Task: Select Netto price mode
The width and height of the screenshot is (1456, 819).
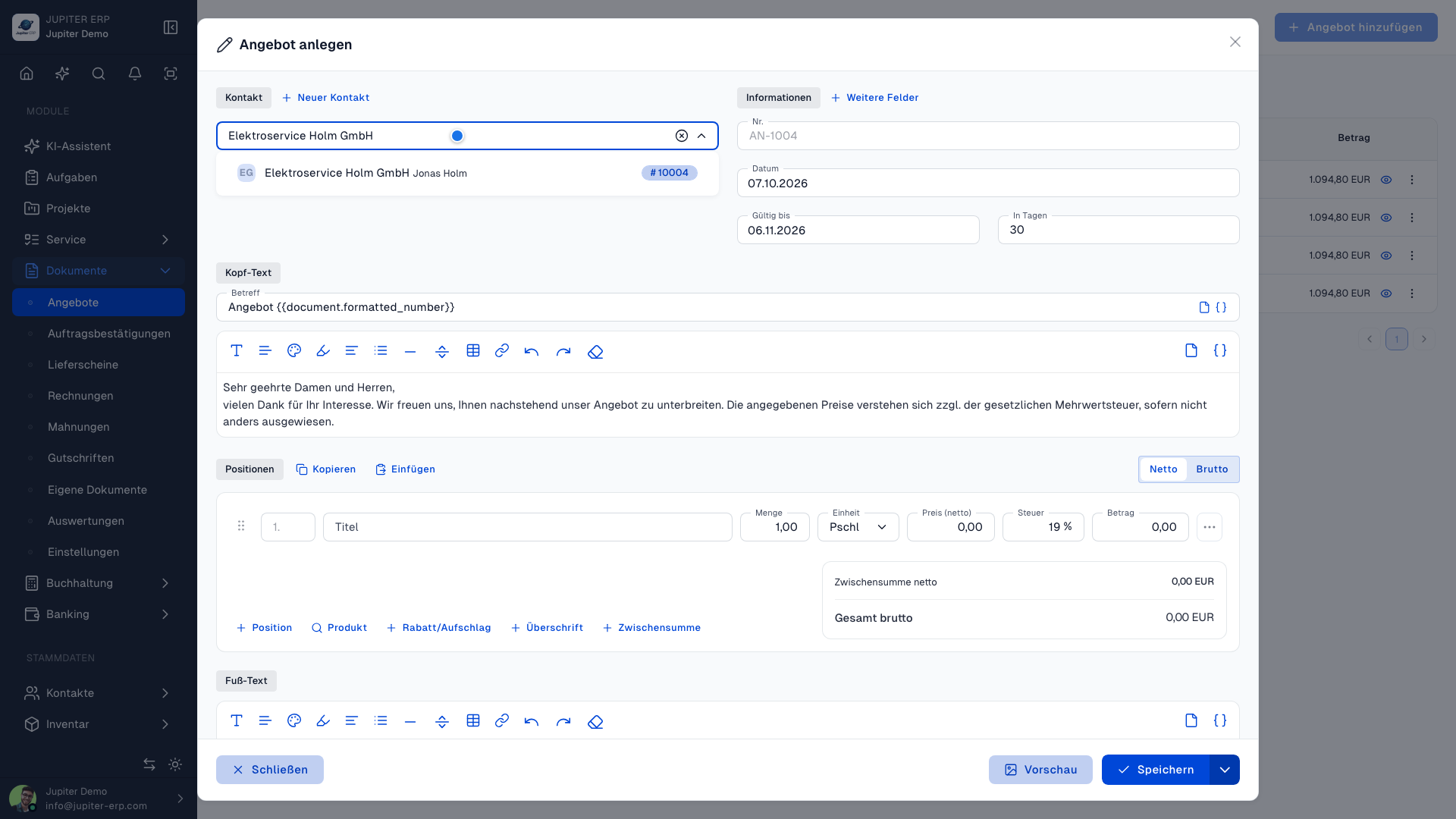Action: (x=1163, y=469)
